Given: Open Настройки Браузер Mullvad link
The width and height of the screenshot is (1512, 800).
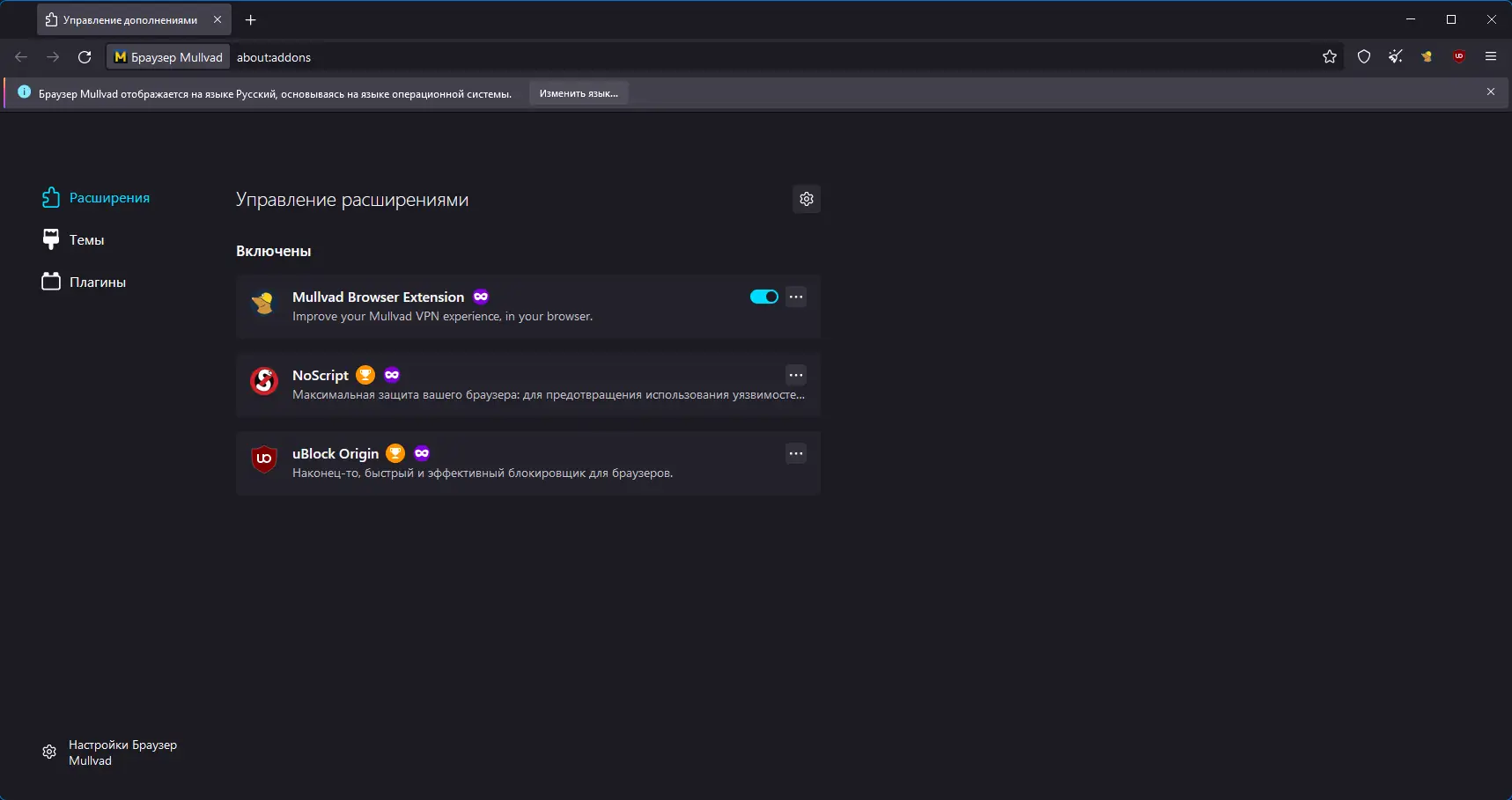Looking at the screenshot, I should (110, 752).
